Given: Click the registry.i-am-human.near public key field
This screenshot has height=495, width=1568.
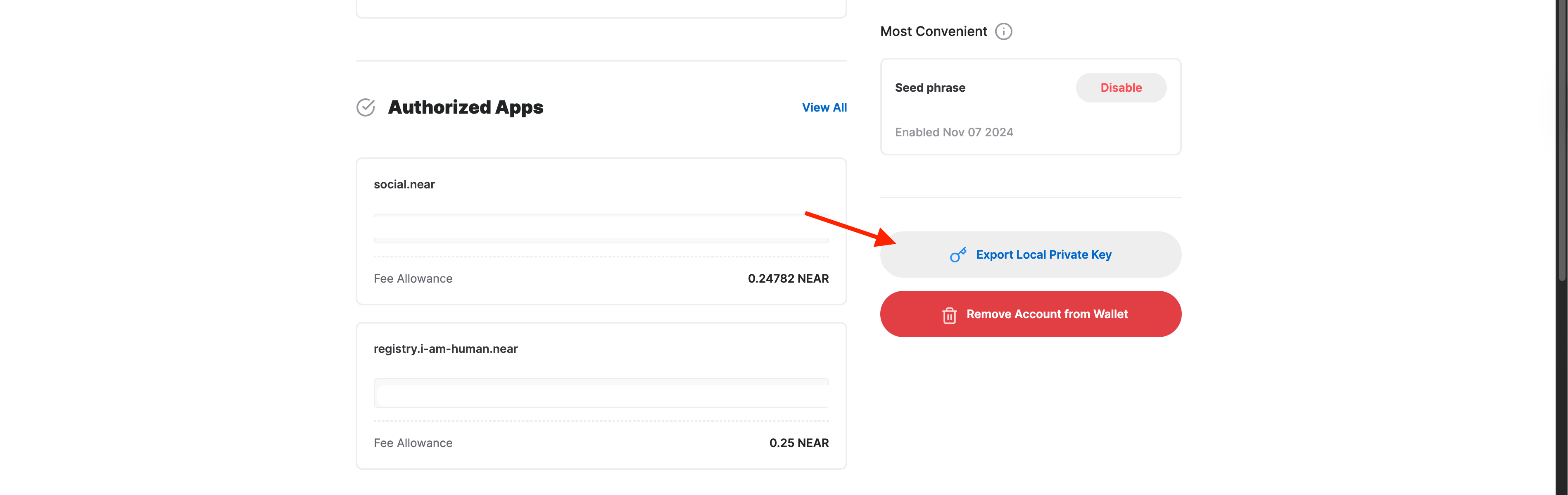Looking at the screenshot, I should pyautogui.click(x=601, y=393).
